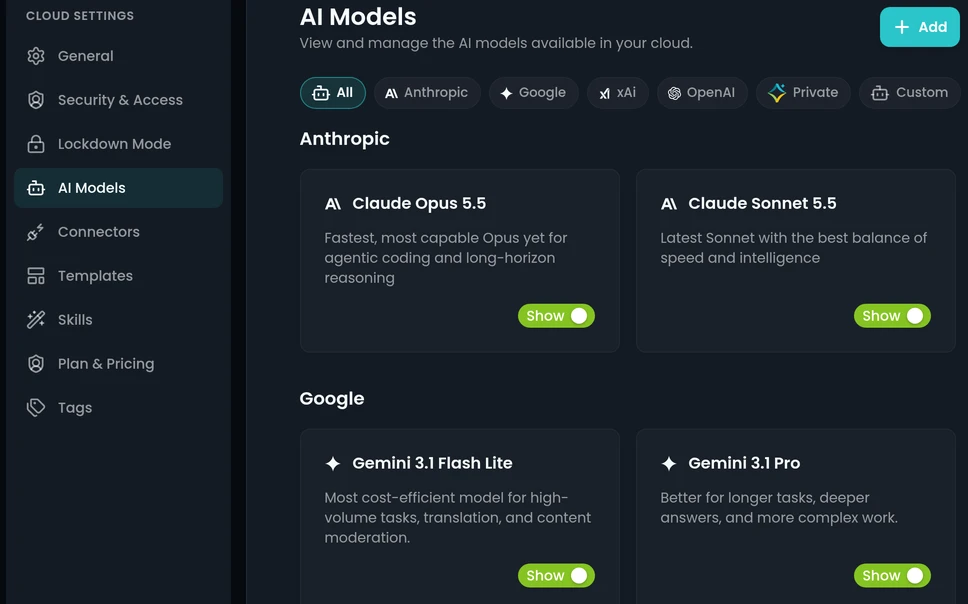Go to Lockdown Mode page

point(119,144)
